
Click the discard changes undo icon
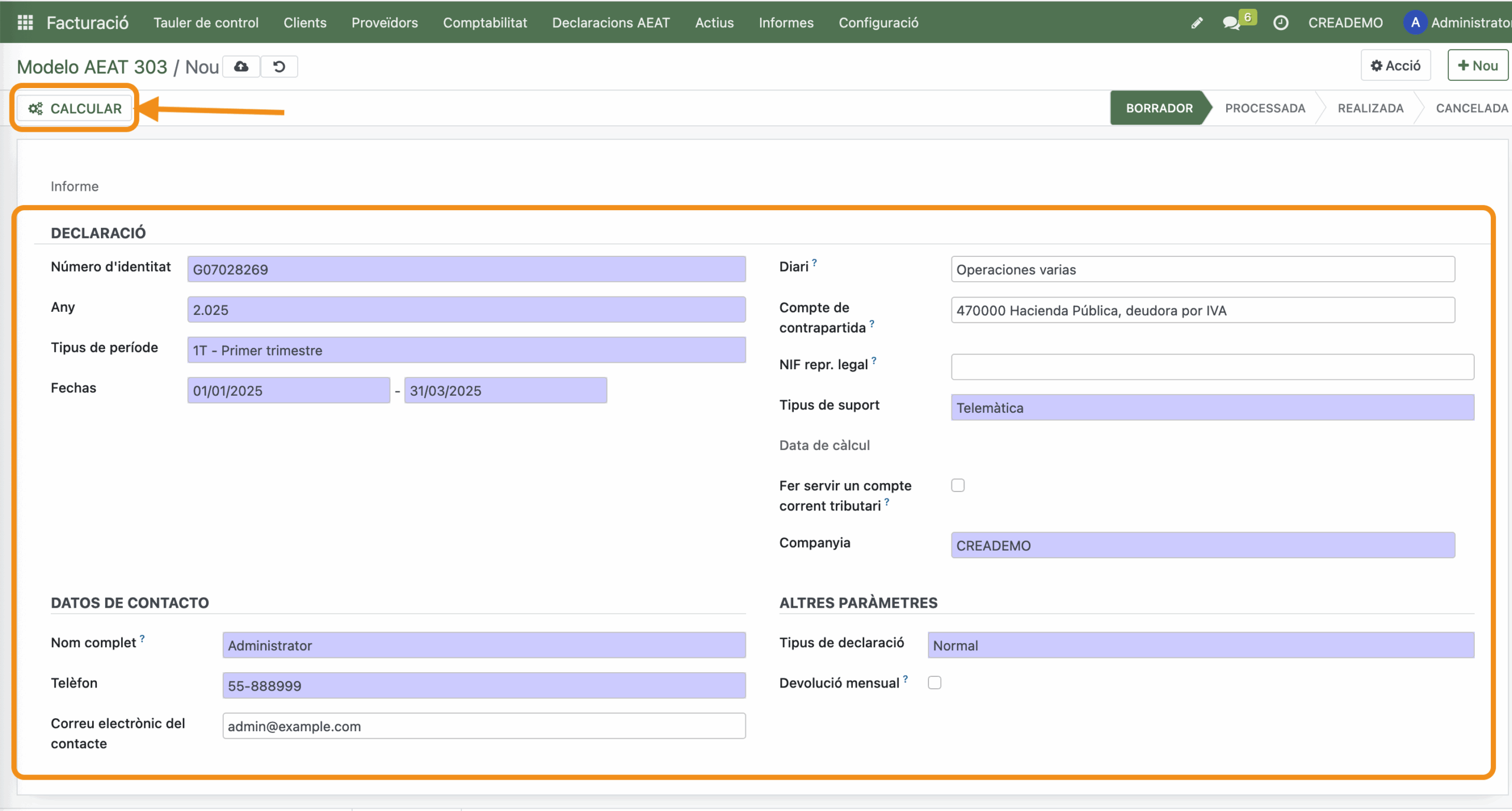[x=279, y=67]
